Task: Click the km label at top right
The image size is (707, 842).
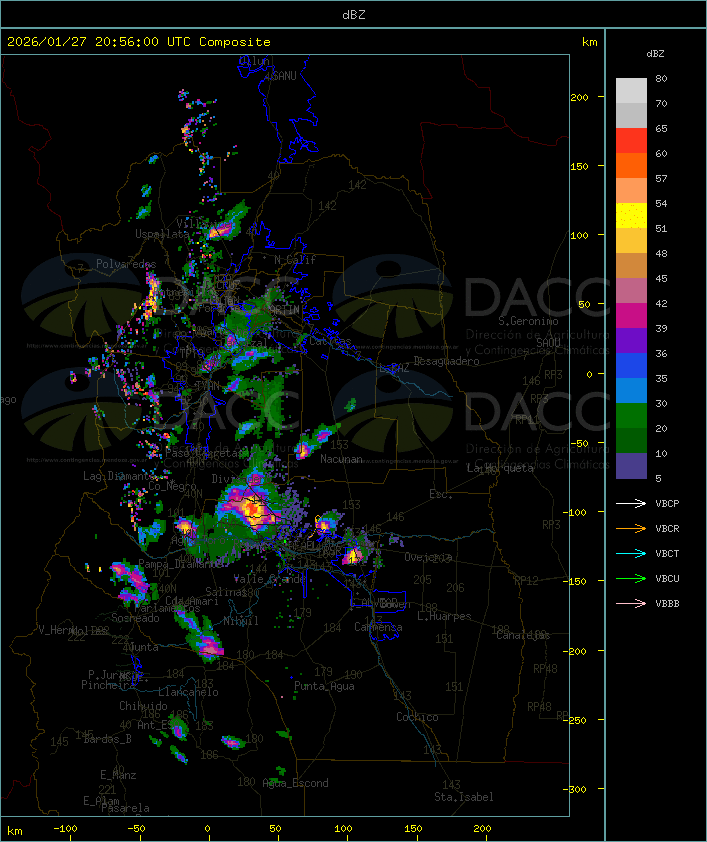Action: point(589,42)
